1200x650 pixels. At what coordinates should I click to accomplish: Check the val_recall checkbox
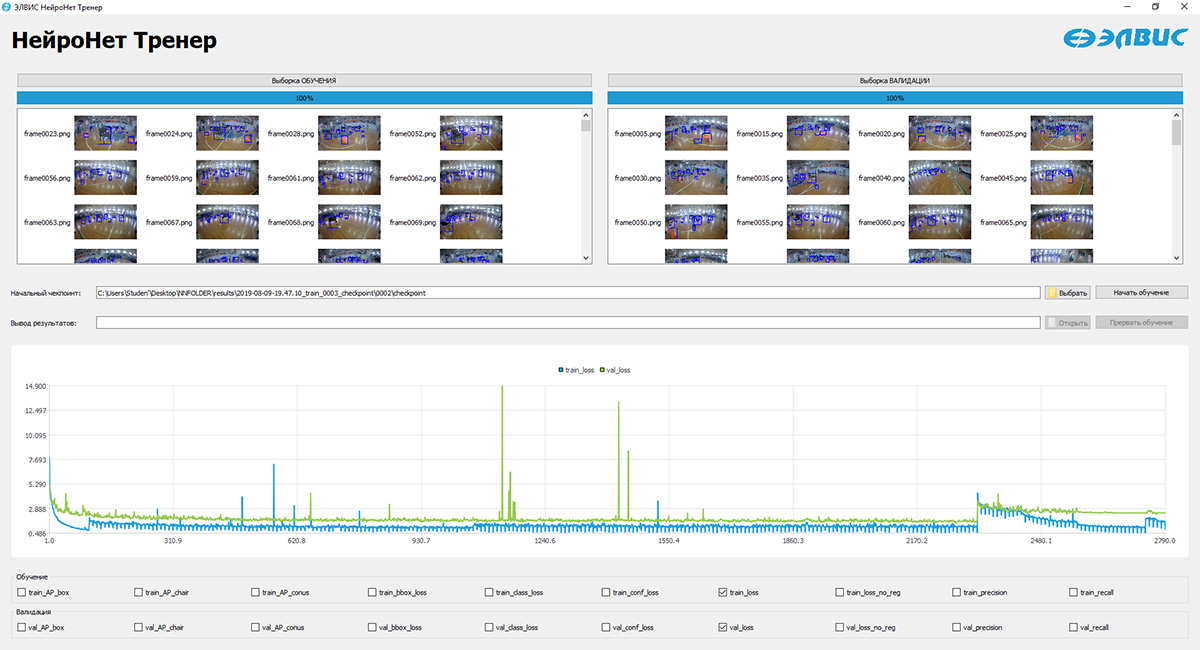pyautogui.click(x=1074, y=628)
